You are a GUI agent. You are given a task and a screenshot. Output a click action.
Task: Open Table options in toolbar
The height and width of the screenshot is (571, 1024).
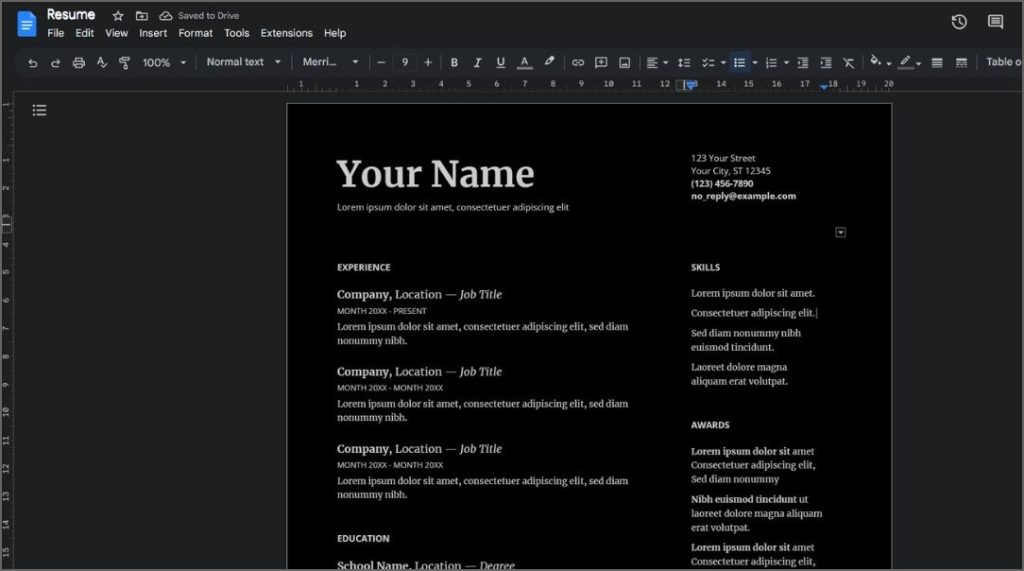[x=1003, y=62]
